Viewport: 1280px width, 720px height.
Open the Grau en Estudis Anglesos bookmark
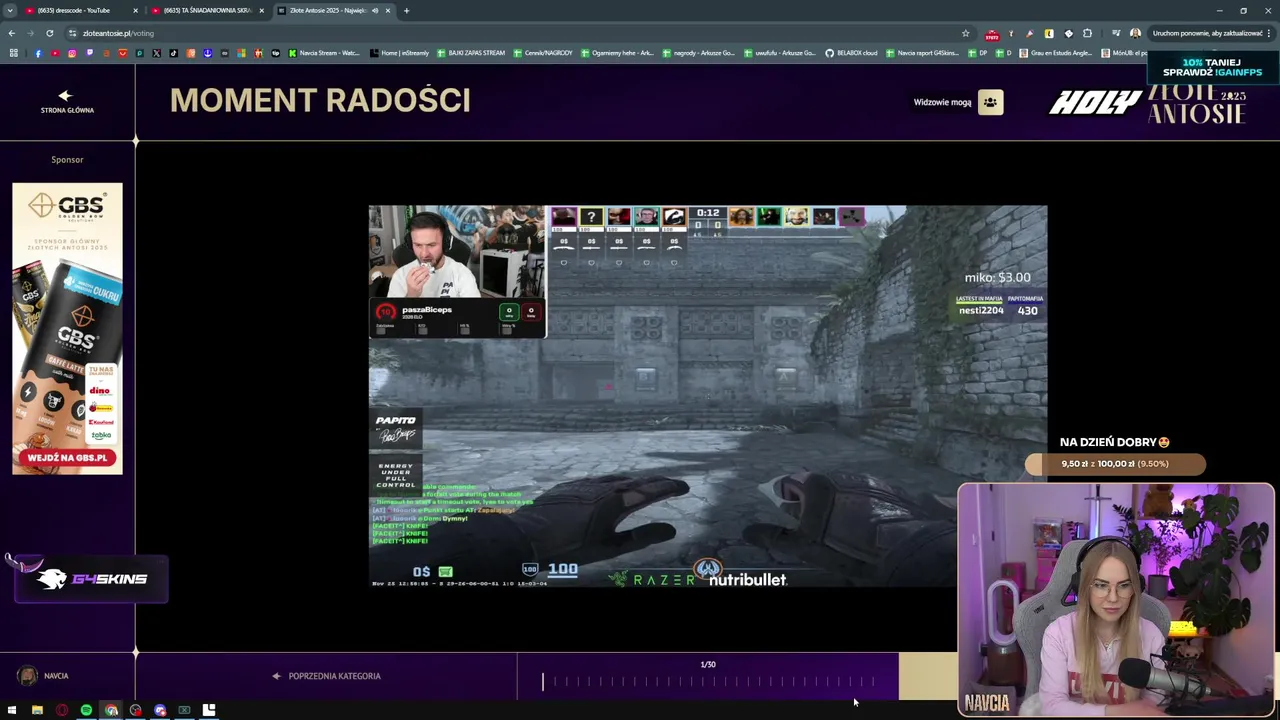1056,53
